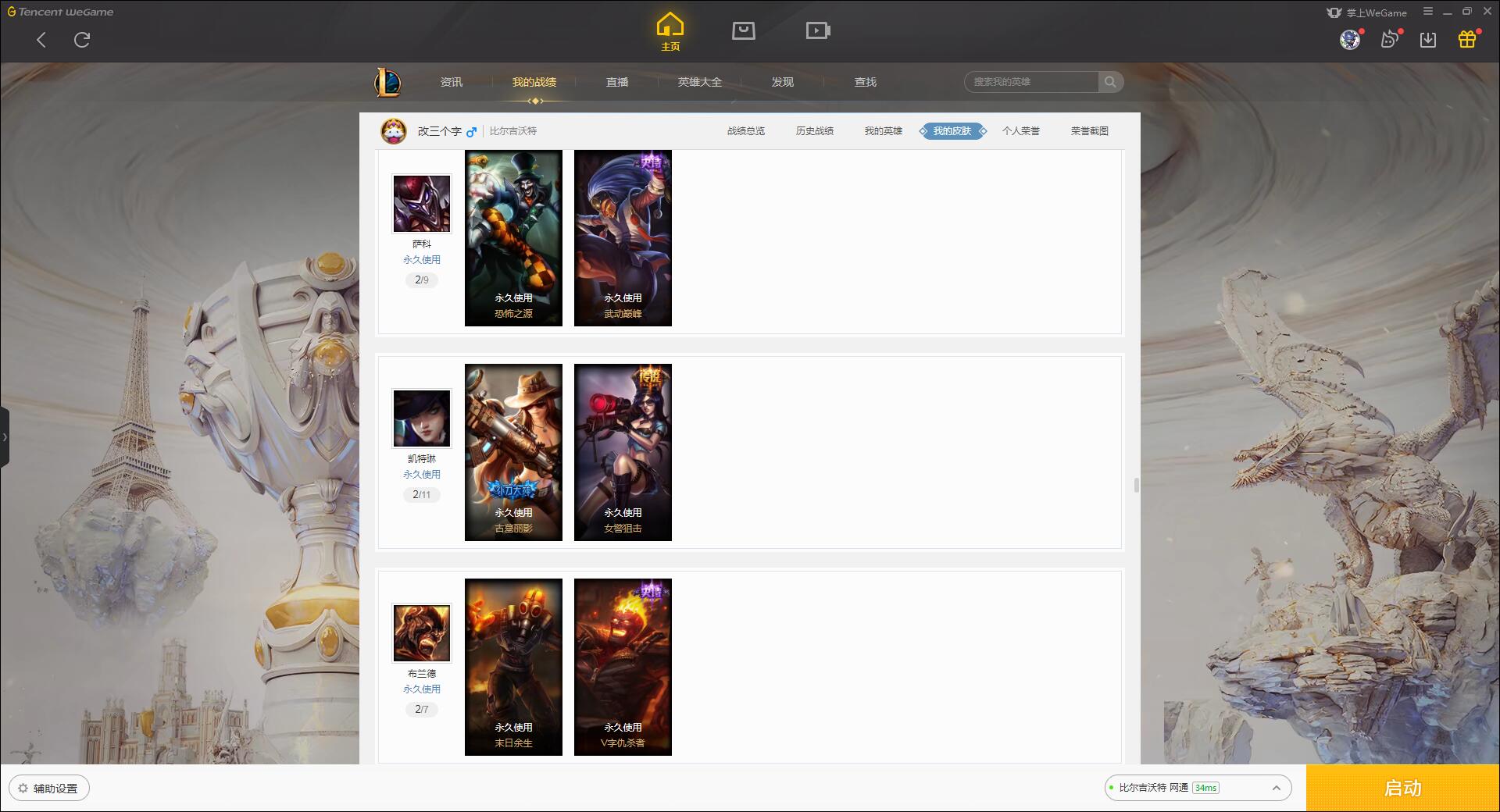Open the 个人荣誉 sub-tab

1021,131
